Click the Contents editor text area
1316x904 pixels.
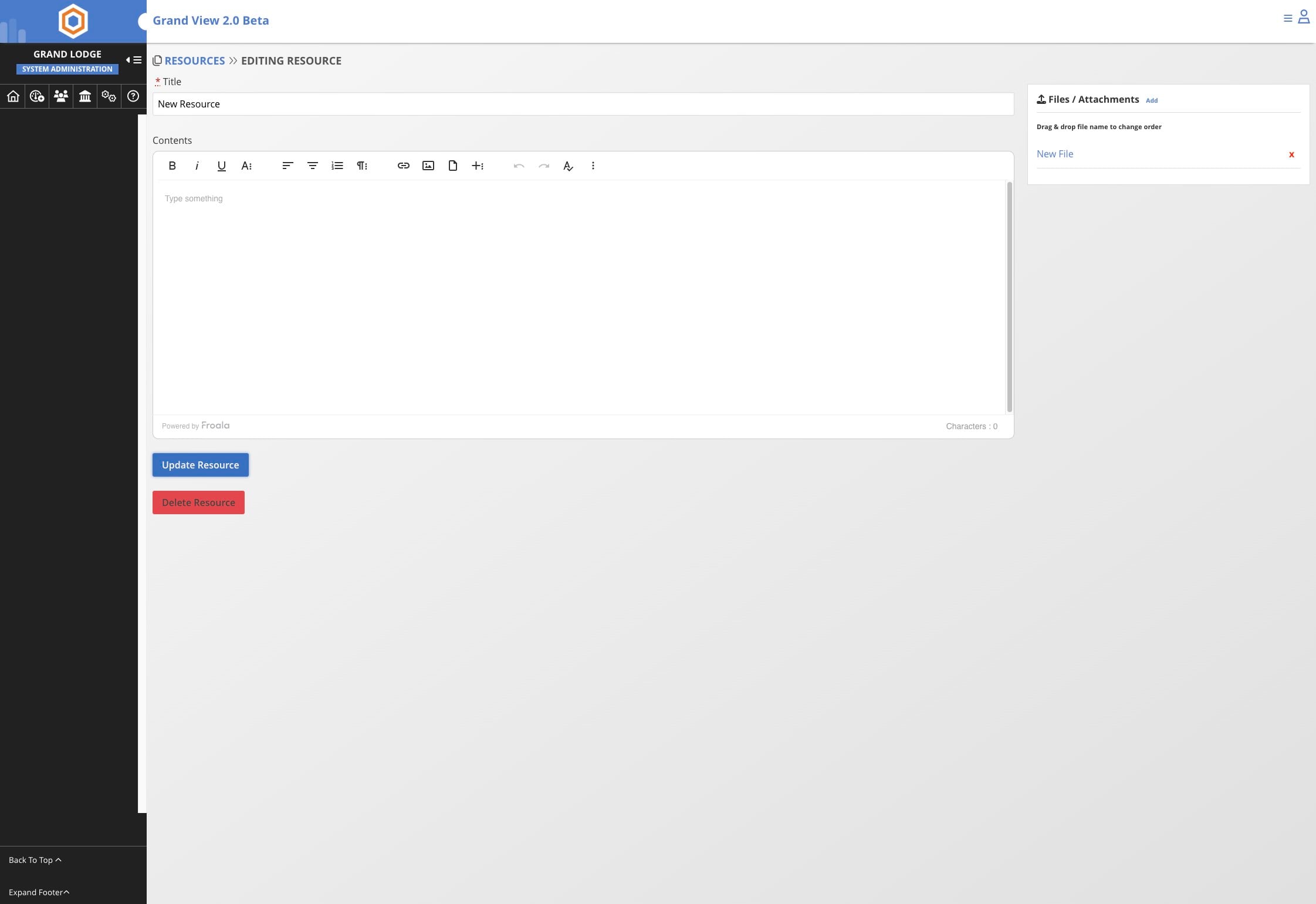(579, 297)
